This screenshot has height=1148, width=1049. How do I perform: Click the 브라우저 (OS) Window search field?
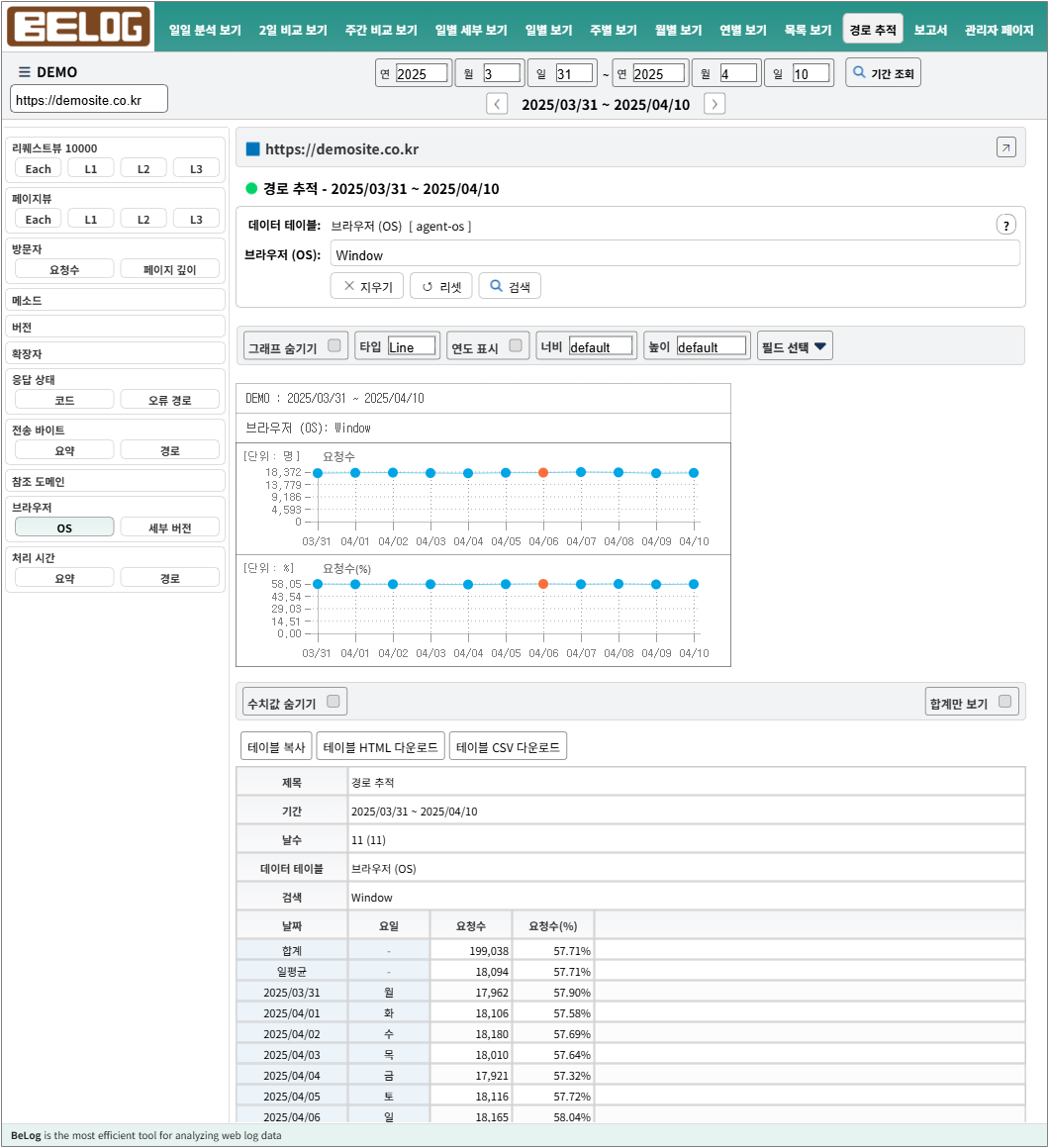tap(675, 254)
